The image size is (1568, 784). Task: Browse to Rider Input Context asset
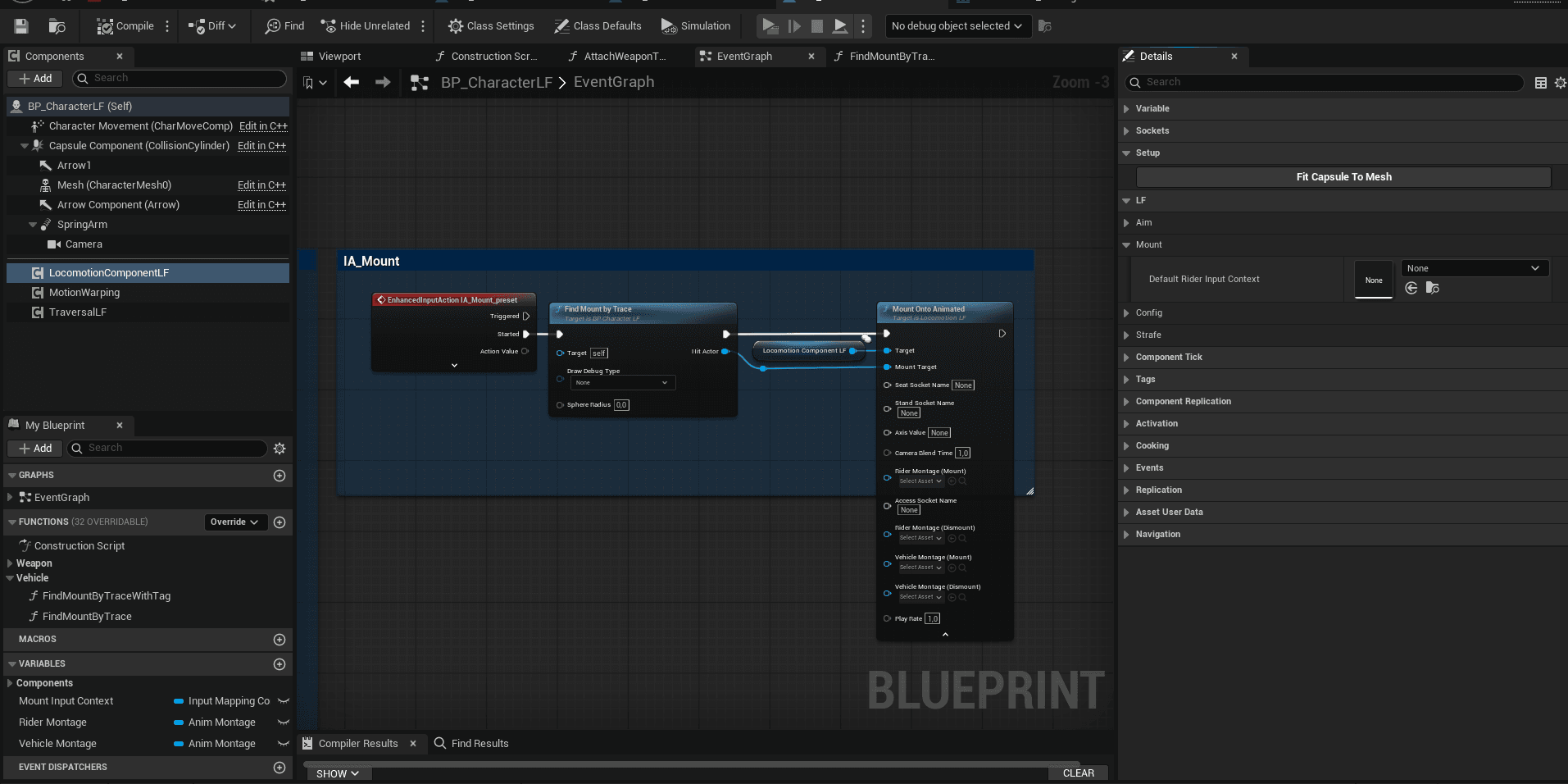(1433, 289)
